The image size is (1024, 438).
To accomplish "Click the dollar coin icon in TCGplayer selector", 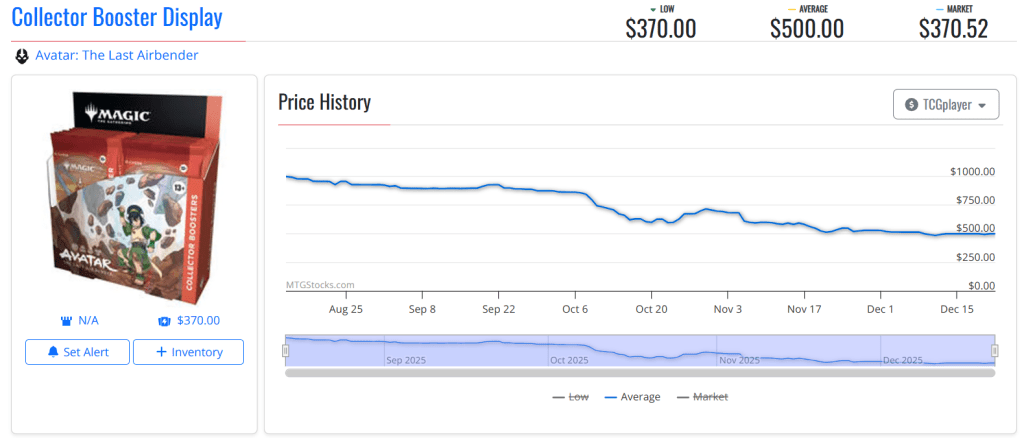I will (911, 105).
